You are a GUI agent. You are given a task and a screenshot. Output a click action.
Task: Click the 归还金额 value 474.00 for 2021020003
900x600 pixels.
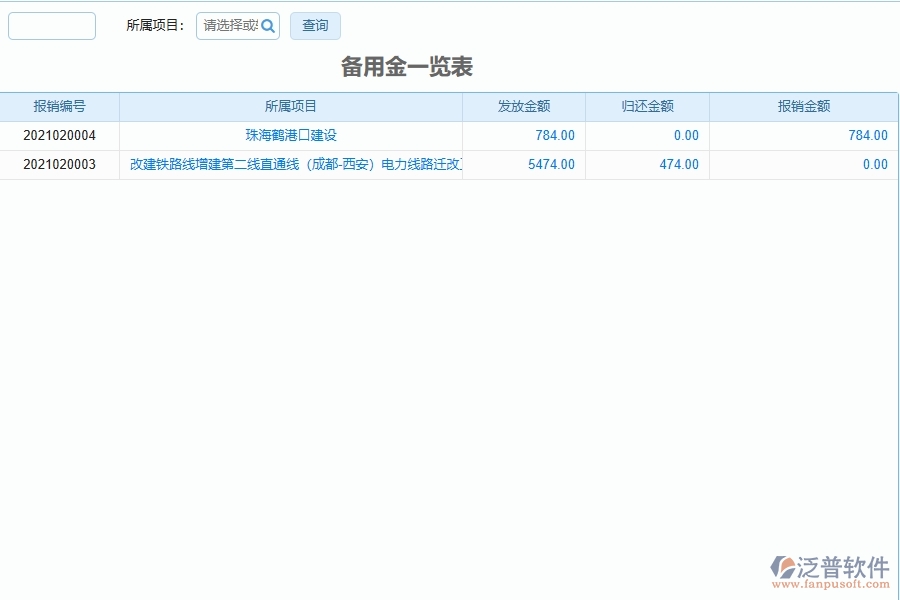coord(683,164)
